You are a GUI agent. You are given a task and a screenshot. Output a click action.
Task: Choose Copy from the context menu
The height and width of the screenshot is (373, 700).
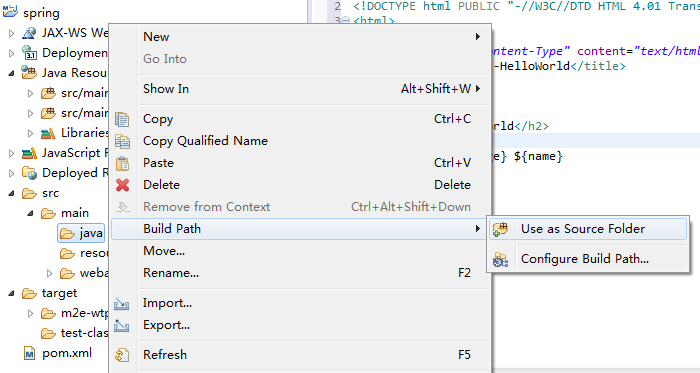click(x=300, y=119)
